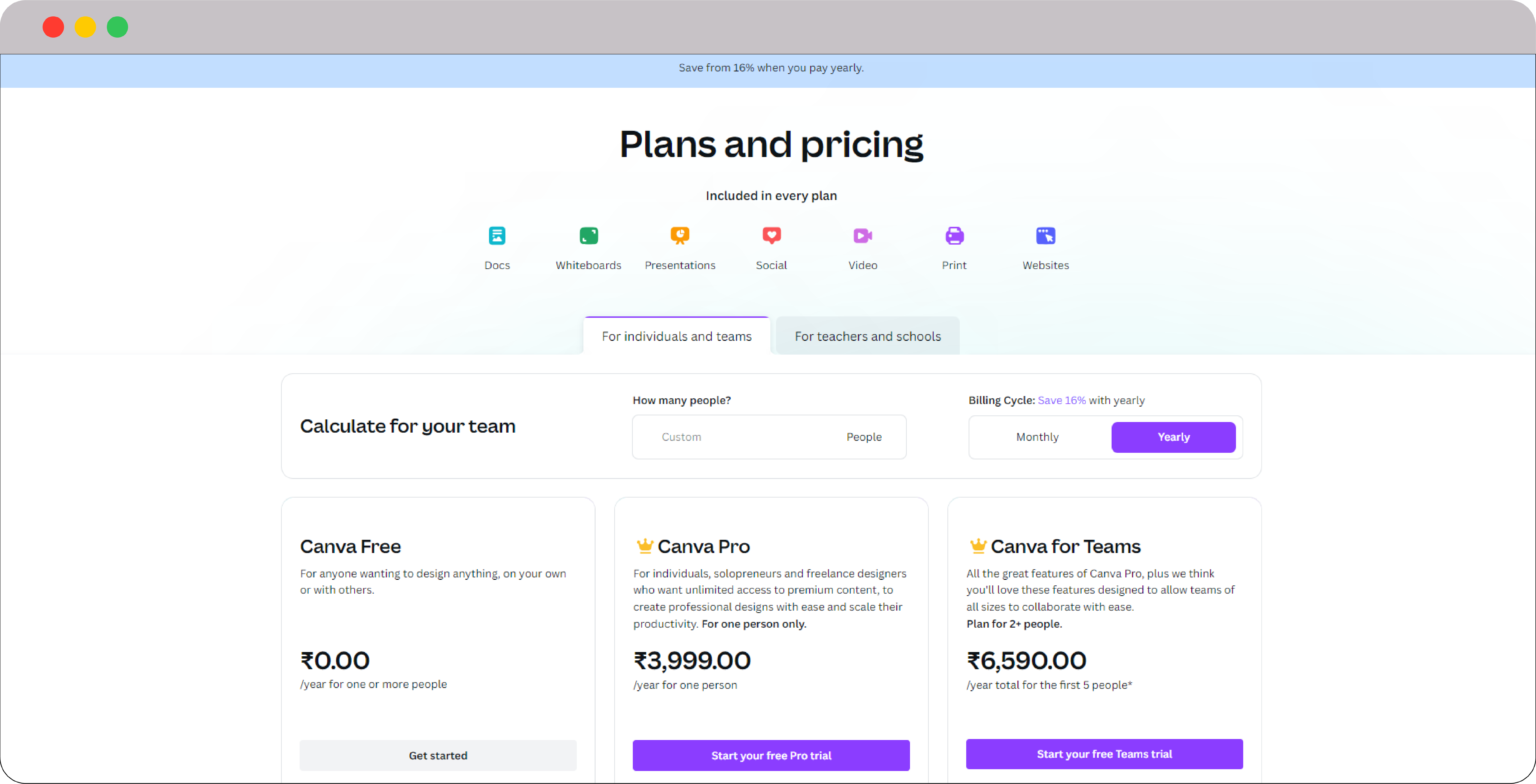Select the Print icon
The width and height of the screenshot is (1536, 784).
pyautogui.click(x=953, y=235)
